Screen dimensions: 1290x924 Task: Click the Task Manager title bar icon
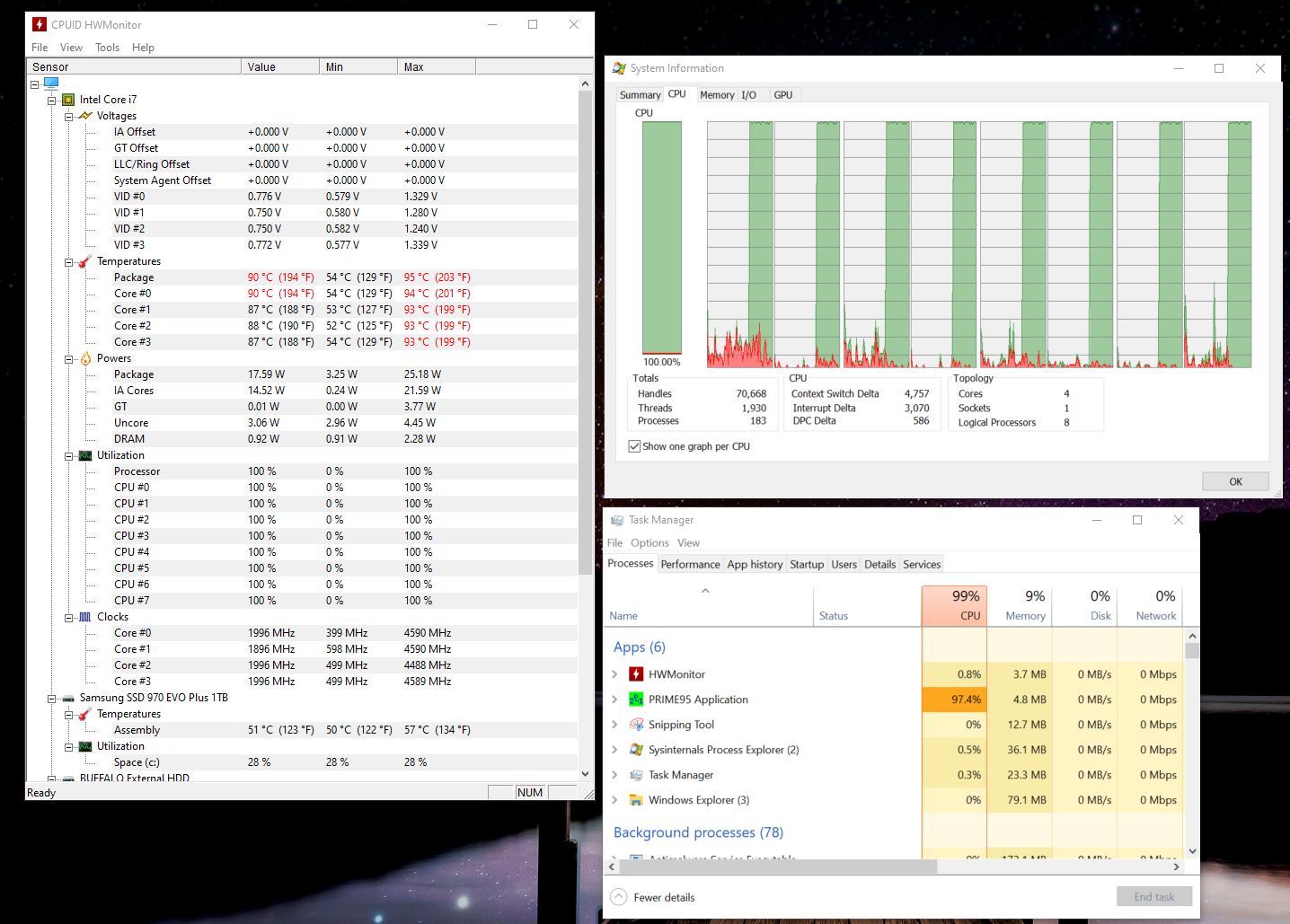click(617, 520)
